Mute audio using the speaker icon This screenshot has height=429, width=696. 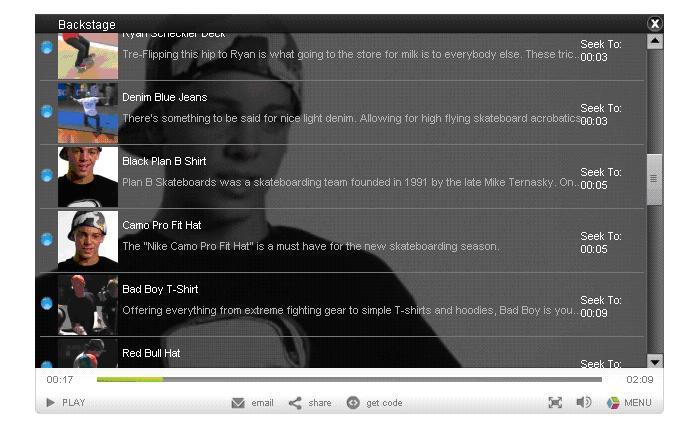tap(583, 402)
